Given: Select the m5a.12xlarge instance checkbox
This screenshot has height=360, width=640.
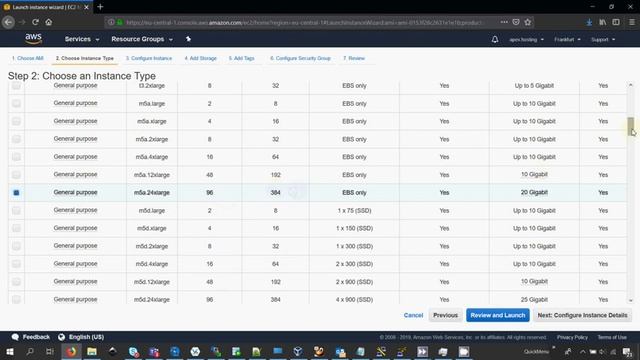Looking at the screenshot, I should coord(16,175).
